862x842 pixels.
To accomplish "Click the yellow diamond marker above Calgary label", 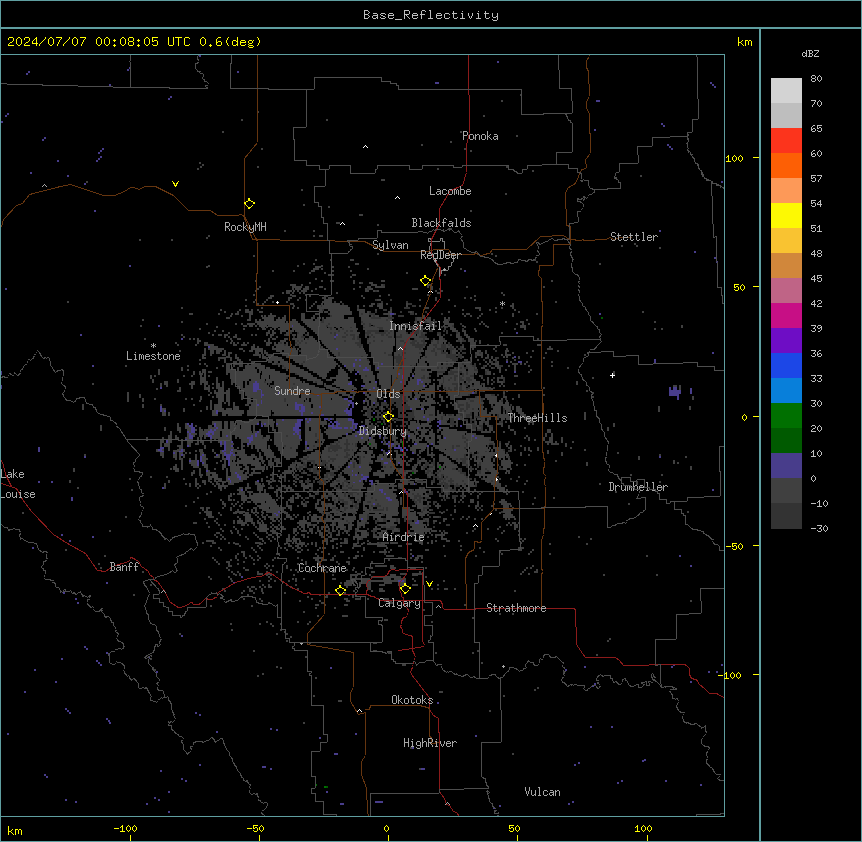I will 405,589.
